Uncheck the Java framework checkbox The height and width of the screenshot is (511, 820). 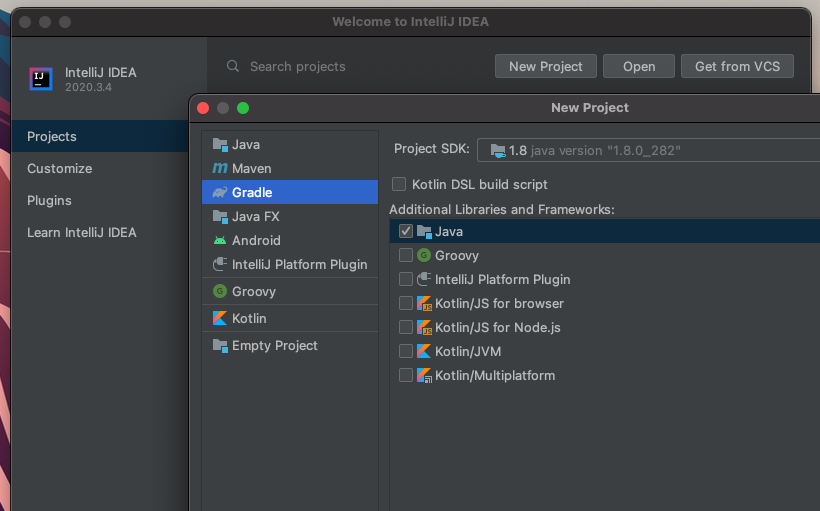(x=406, y=231)
